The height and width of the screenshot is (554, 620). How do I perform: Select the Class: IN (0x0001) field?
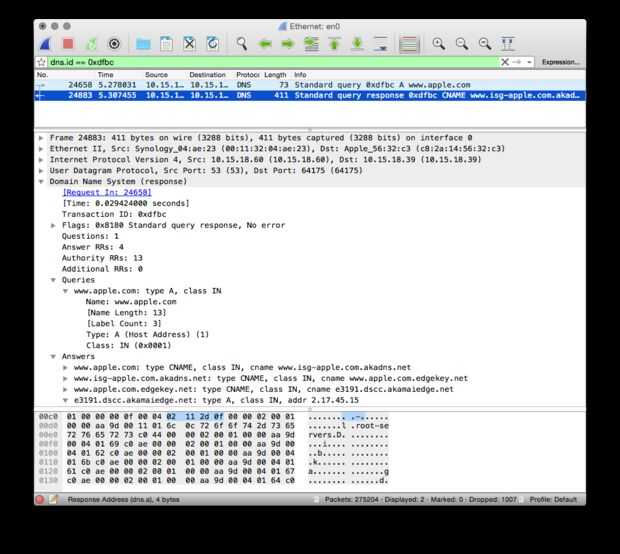129,346
